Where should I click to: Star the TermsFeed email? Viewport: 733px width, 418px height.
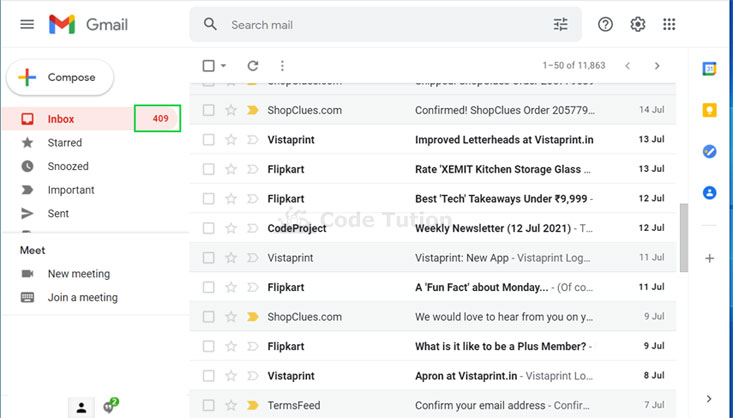click(x=231, y=405)
